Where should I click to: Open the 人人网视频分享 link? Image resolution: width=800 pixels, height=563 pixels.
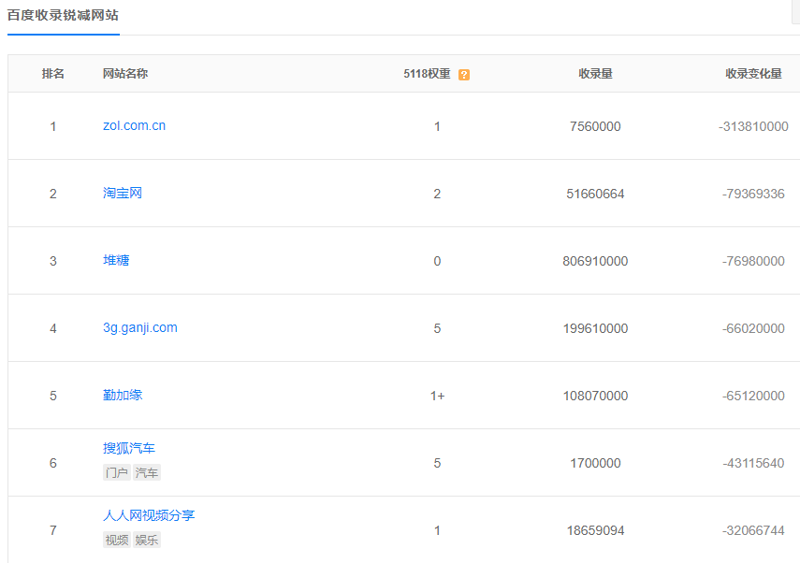point(149,516)
